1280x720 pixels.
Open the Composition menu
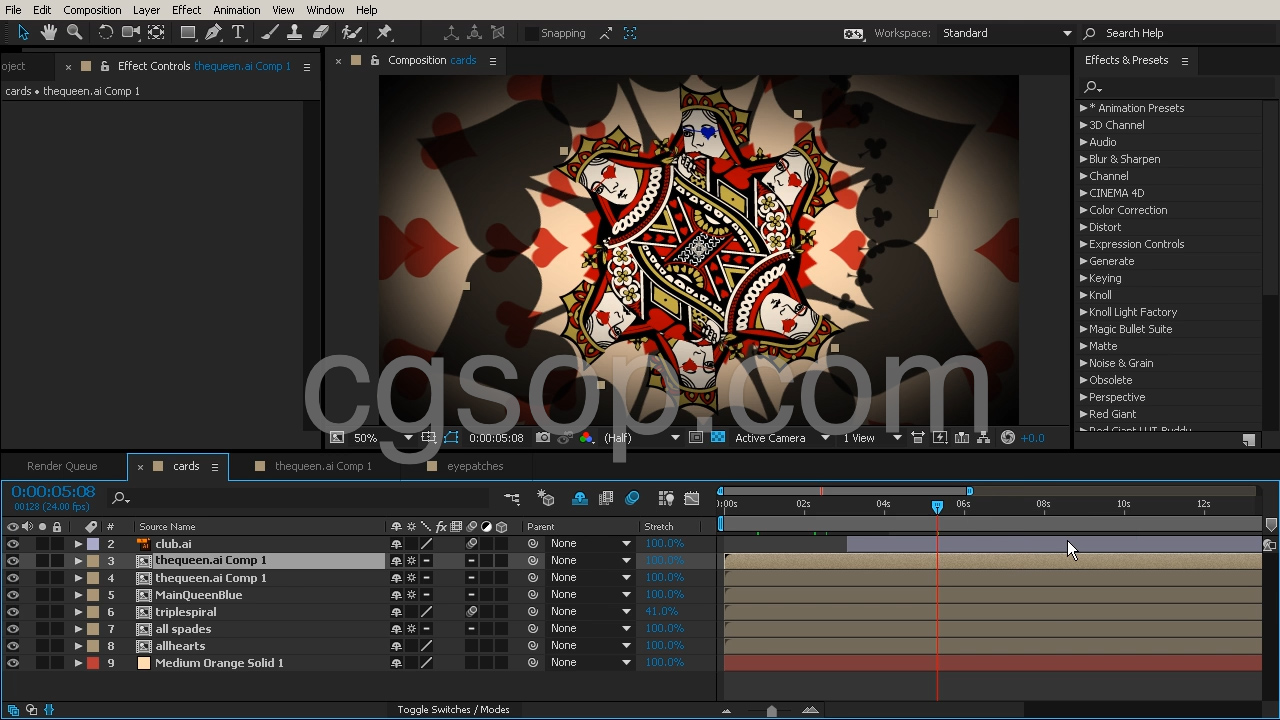(92, 10)
